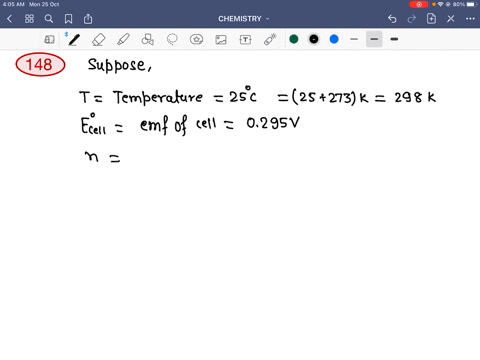
Task: Open search with the magnifier icon
Action: [x=49, y=19]
